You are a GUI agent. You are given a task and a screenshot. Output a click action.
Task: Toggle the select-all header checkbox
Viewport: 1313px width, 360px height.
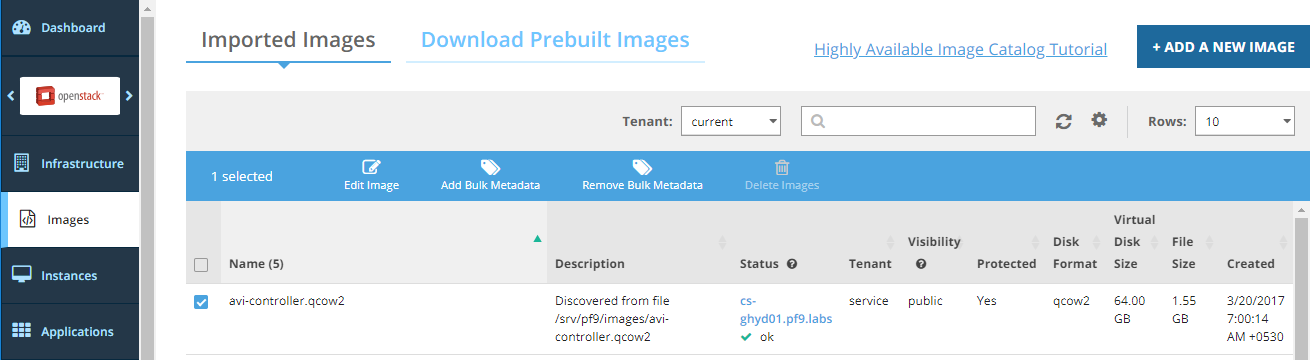point(201,265)
